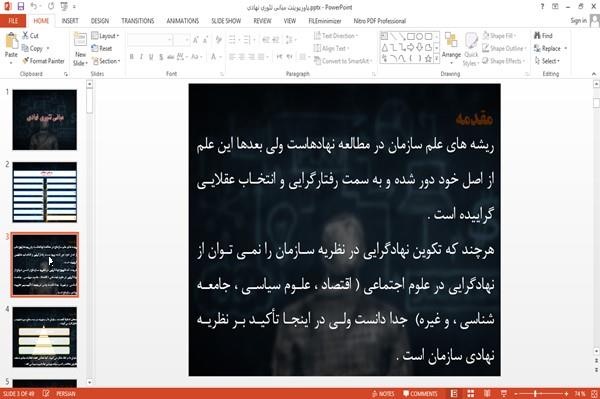Screen dimensions: 600x399
Task: Click Increase Font Size icon
Action: 196,40
